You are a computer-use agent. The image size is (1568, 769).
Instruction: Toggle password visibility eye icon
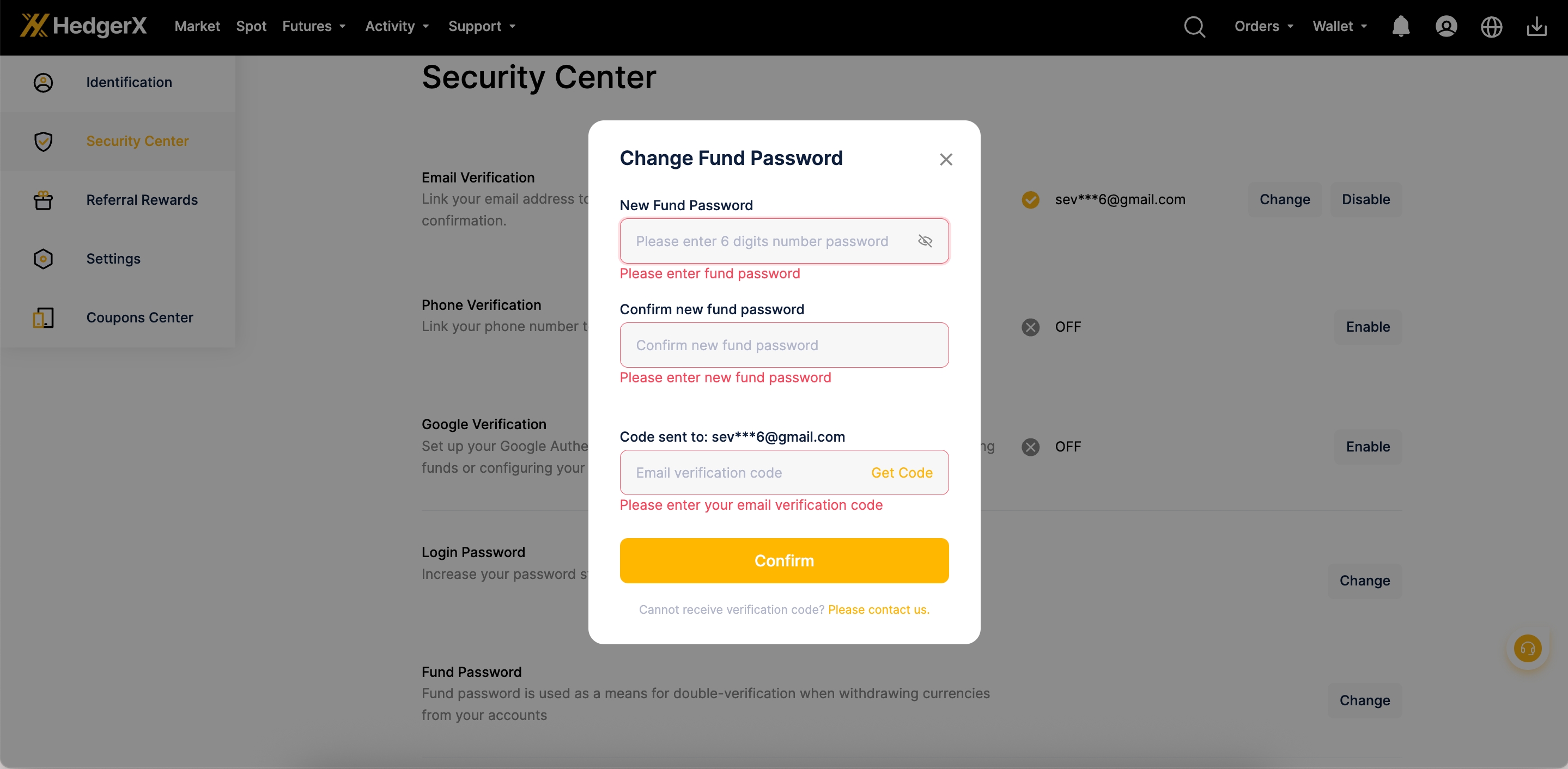click(x=925, y=241)
